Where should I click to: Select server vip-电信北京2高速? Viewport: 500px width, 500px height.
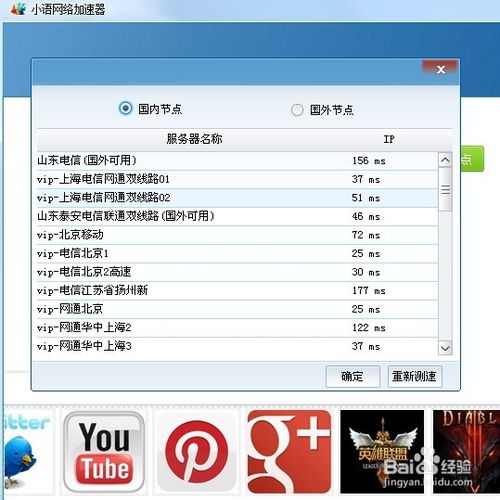(x=237, y=272)
